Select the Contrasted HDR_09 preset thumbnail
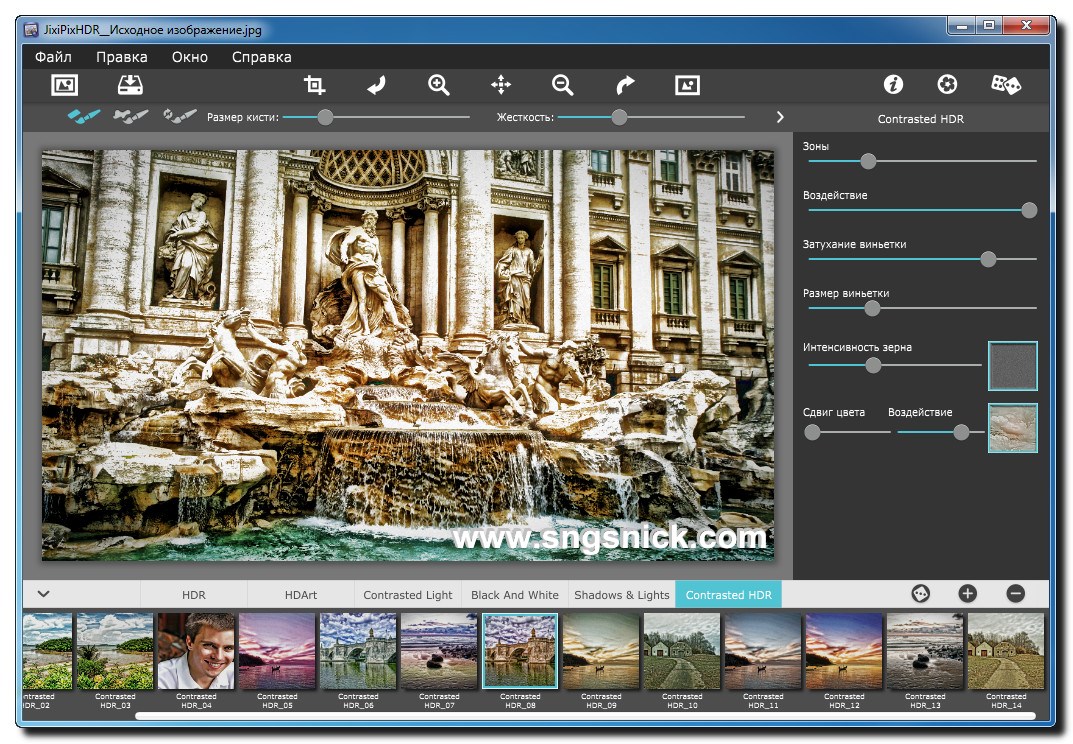Image resolution: width=1073 pixels, height=744 pixels. [x=601, y=652]
